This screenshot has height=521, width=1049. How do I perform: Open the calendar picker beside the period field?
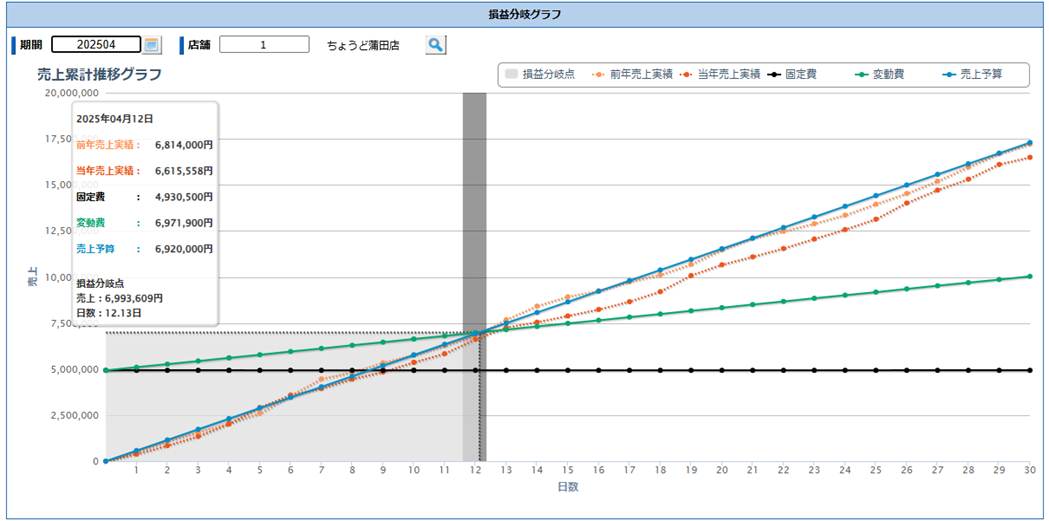151,45
